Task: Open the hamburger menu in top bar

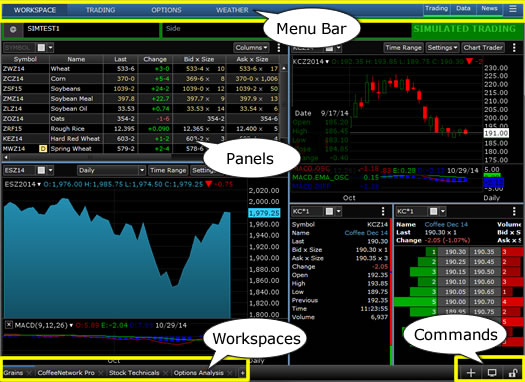Action: pos(513,9)
